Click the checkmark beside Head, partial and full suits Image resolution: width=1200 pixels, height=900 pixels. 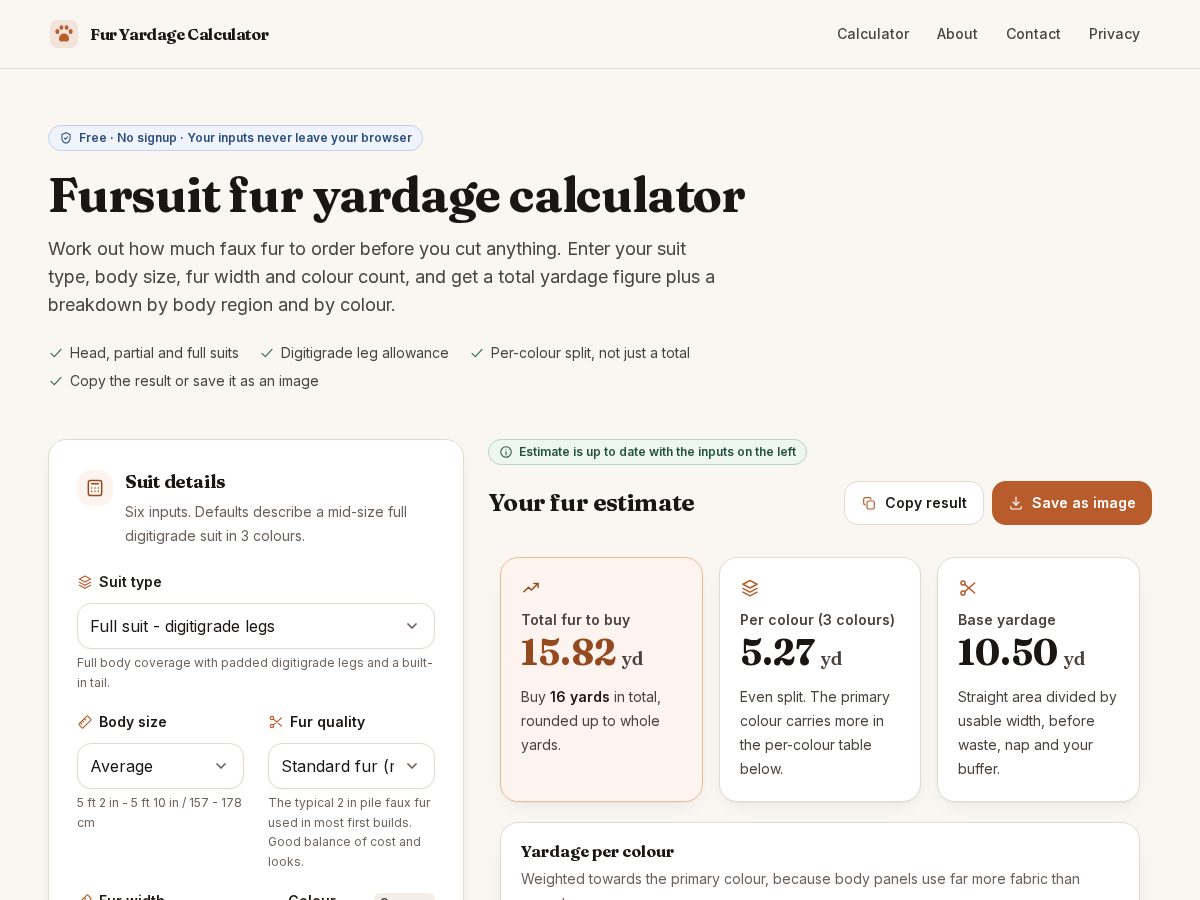(56, 353)
